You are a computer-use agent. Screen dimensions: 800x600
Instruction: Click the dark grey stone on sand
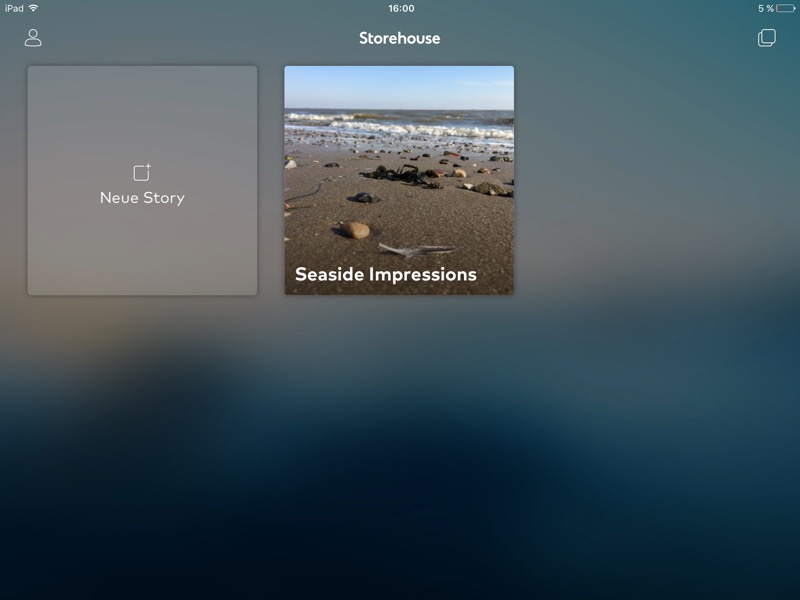(x=364, y=197)
